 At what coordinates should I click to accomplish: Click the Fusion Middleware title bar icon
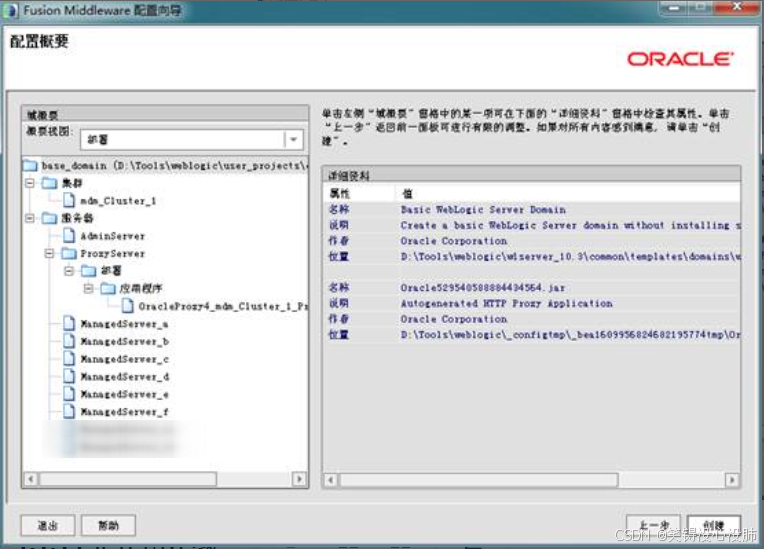(x=11, y=11)
